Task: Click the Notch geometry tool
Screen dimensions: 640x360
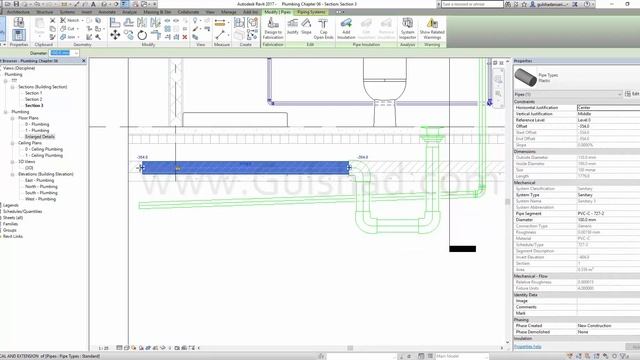Action: pyautogui.click(x=70, y=20)
